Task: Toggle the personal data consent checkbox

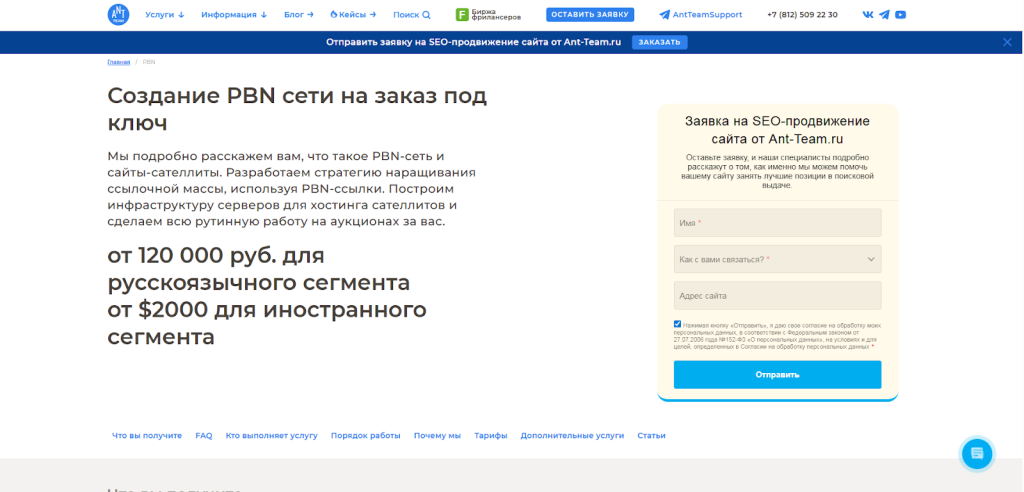Action: tap(678, 324)
